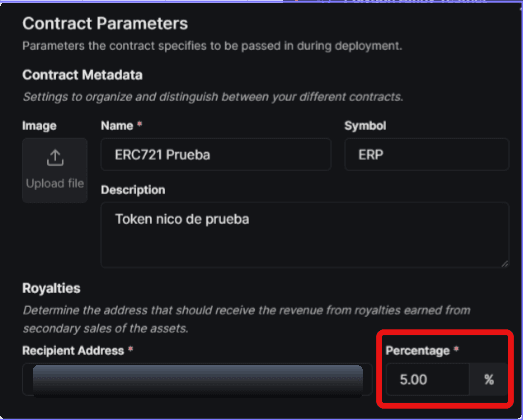The image size is (523, 420).
Task: Click the percent sign suffix
Action: pyautogui.click(x=489, y=380)
